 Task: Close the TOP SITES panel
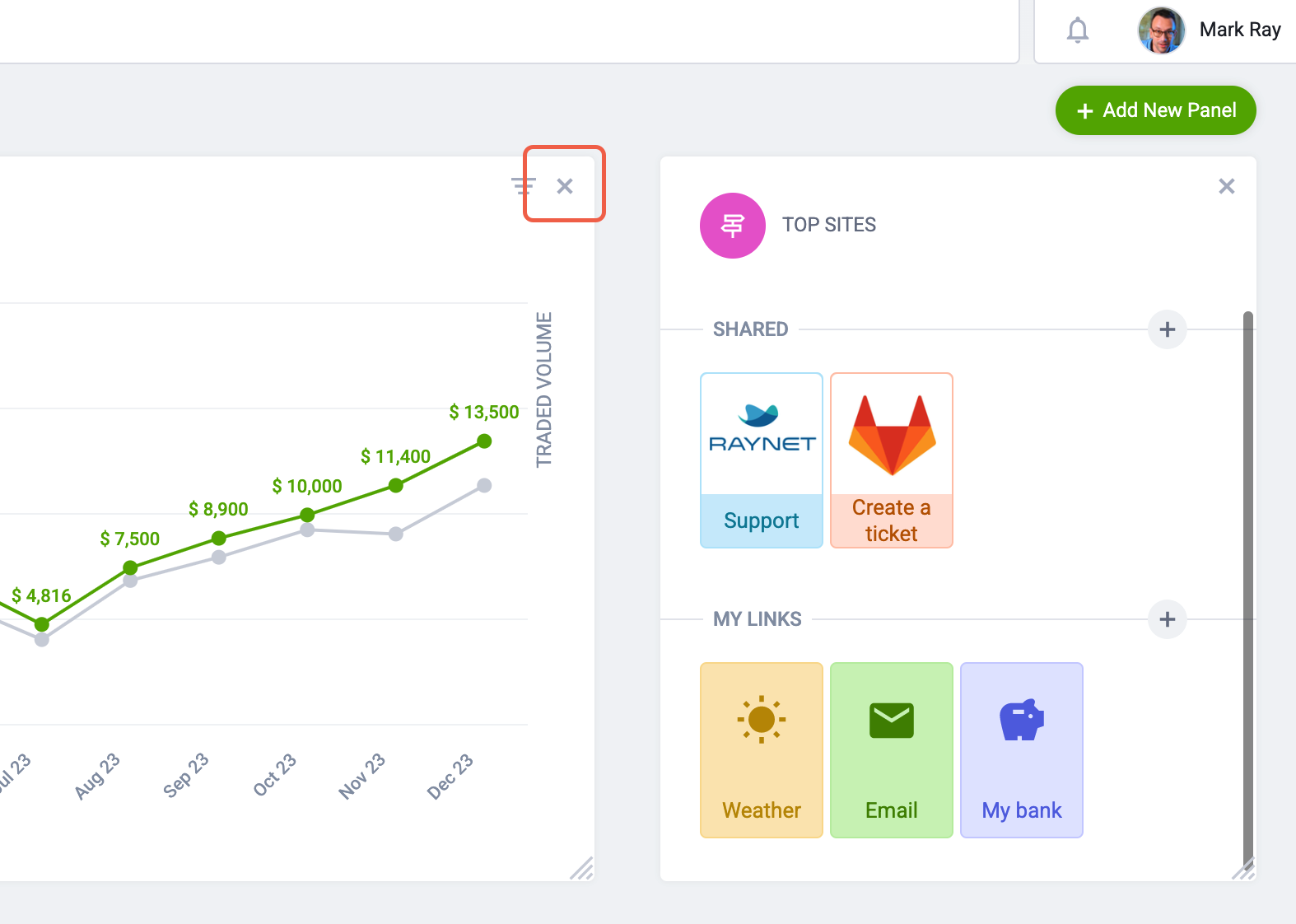click(x=1226, y=186)
